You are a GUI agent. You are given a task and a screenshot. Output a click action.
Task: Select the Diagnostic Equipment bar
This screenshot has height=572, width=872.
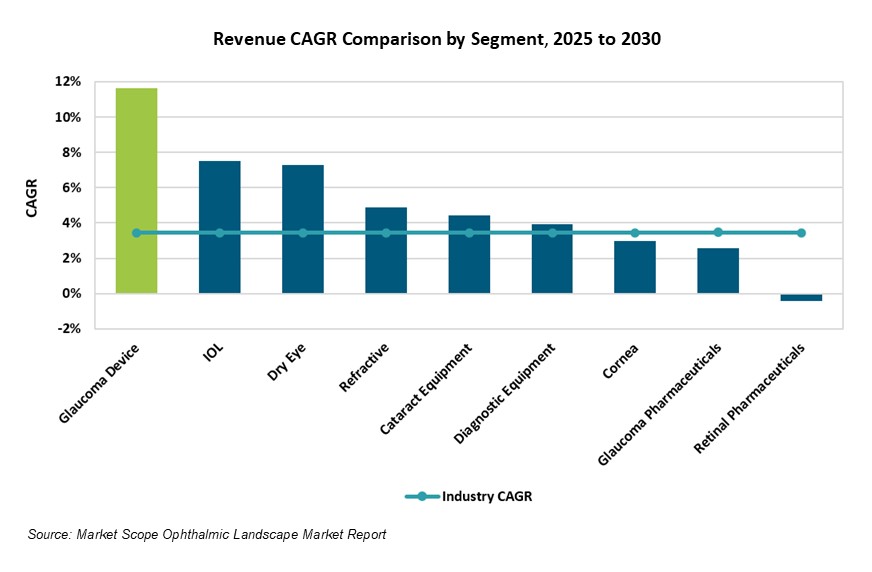pos(552,258)
